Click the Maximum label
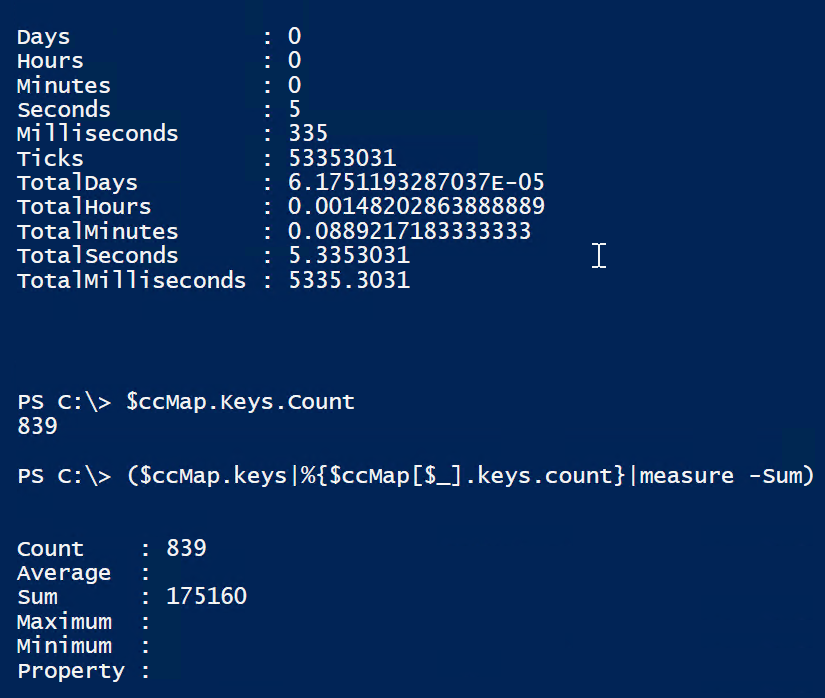Screen dimensions: 825x698 pyautogui.click(x=64, y=622)
